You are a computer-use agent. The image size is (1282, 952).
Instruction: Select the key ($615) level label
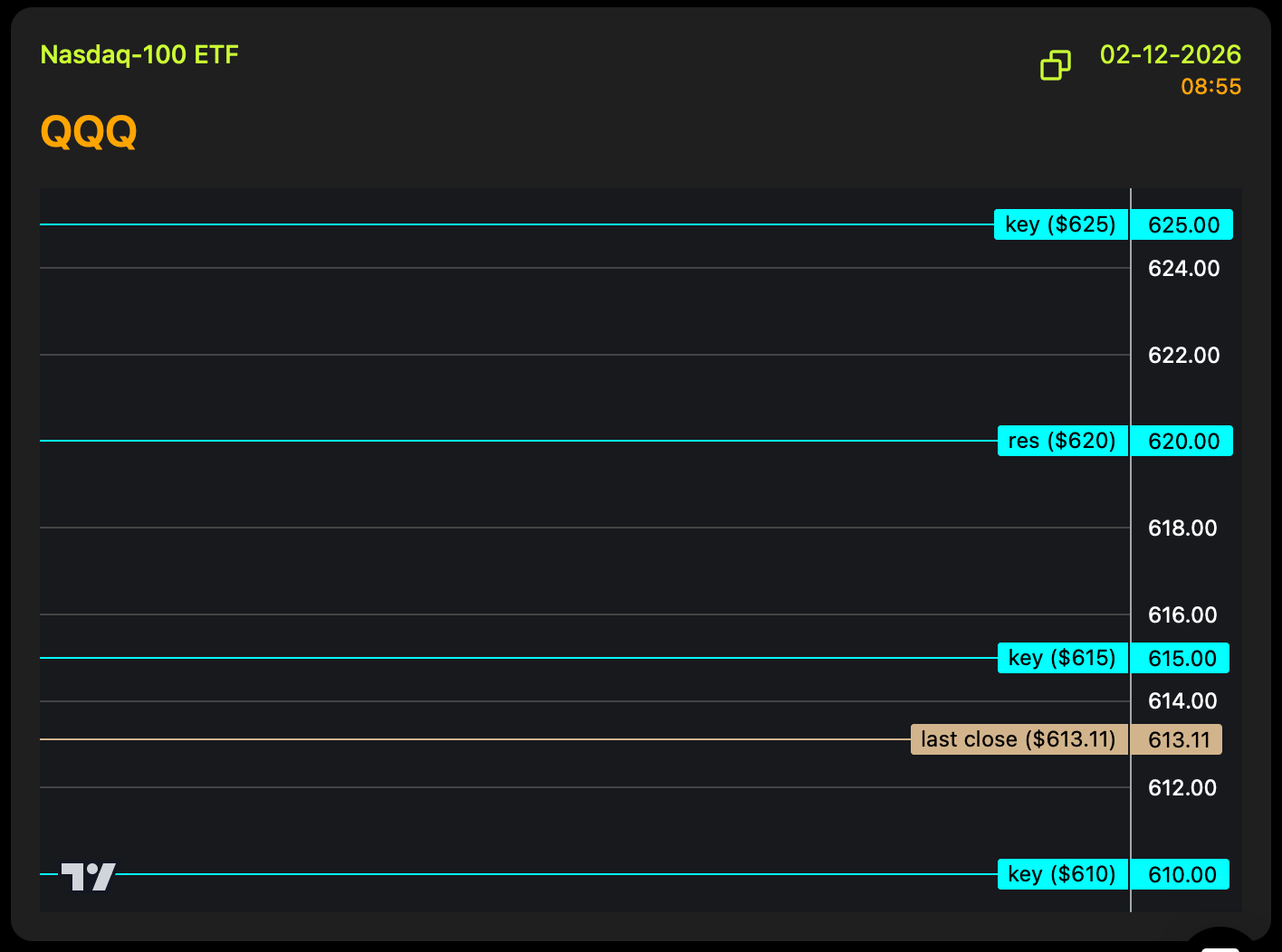[1063, 658]
